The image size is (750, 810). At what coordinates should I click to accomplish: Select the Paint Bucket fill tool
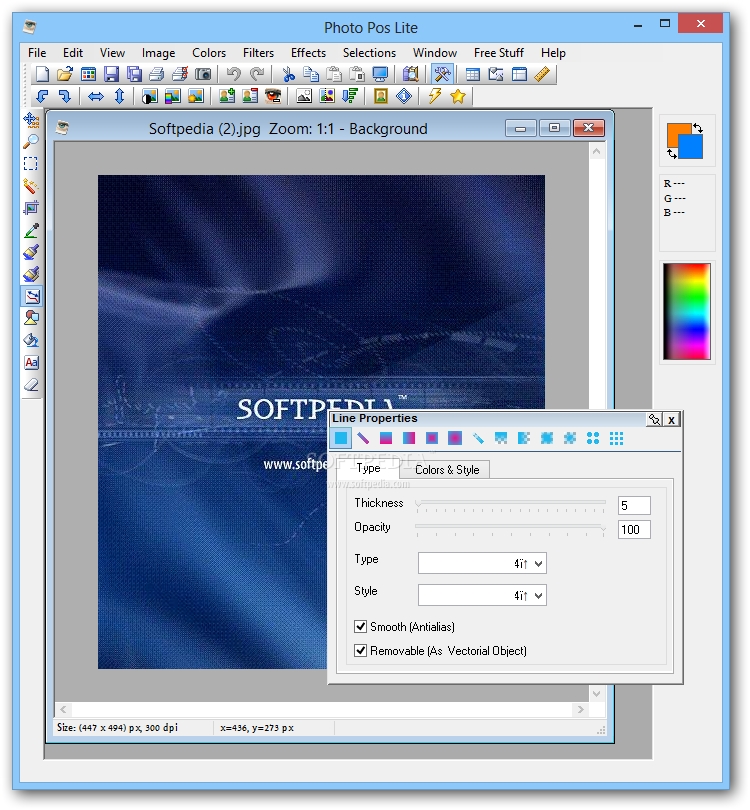(x=31, y=340)
